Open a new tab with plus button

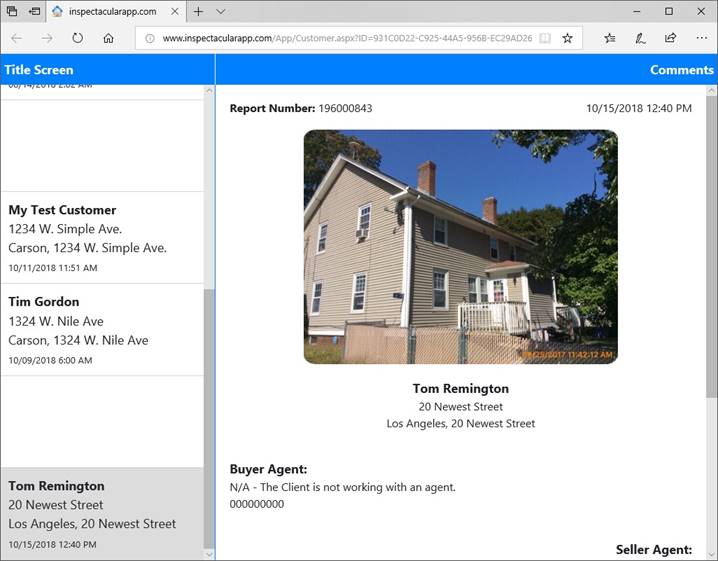point(198,11)
